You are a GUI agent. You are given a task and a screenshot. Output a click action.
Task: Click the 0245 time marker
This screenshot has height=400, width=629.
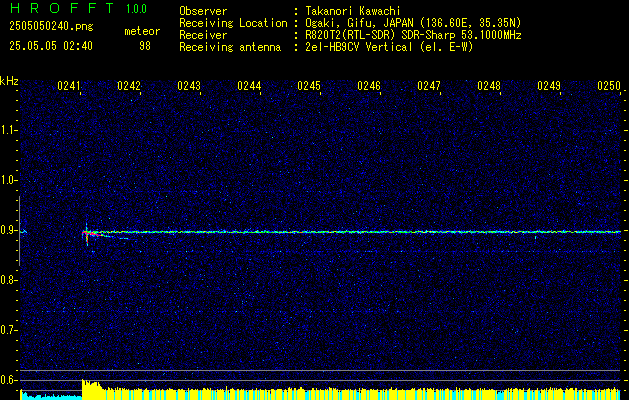tap(309, 86)
